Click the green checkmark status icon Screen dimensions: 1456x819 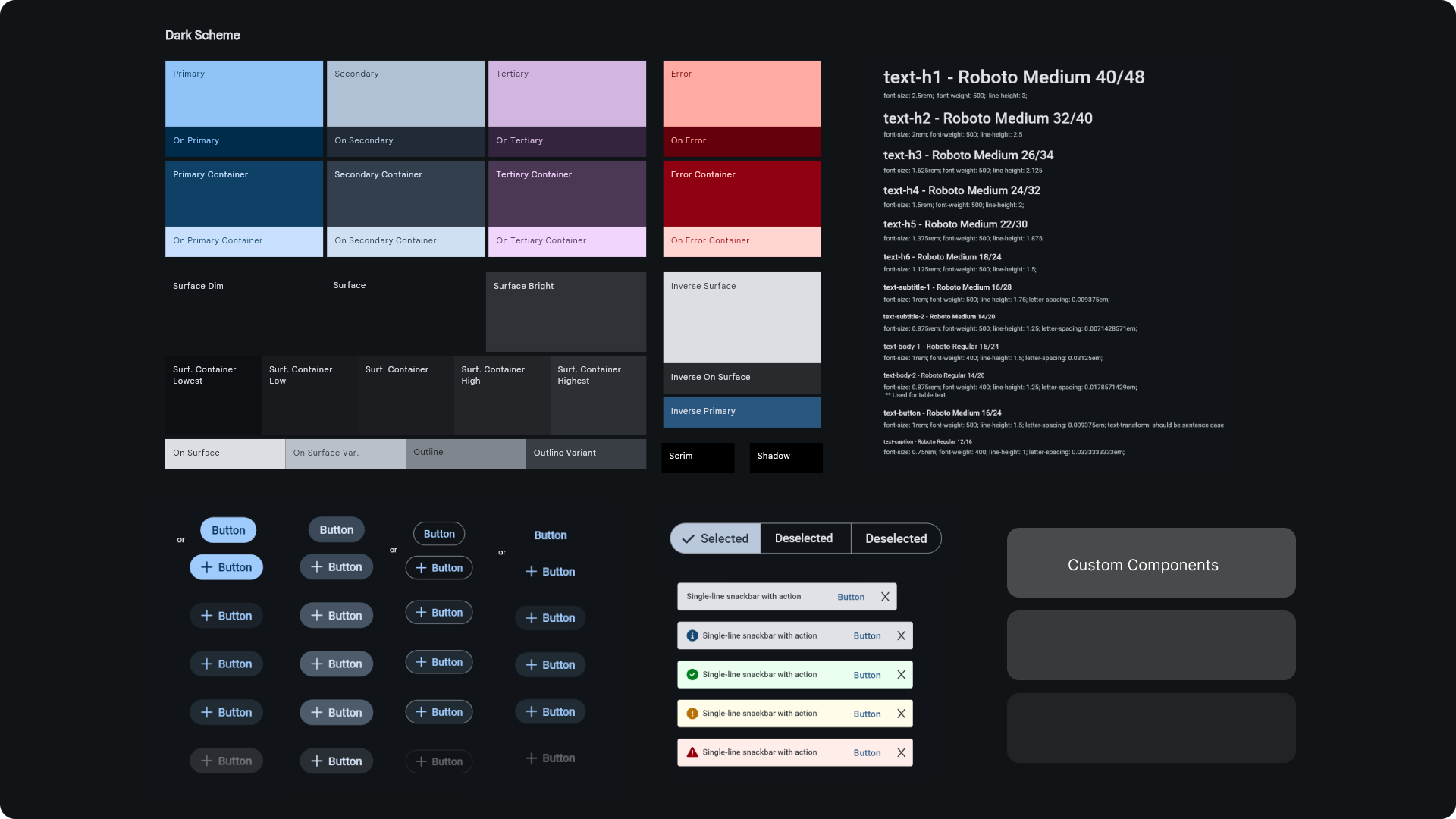pos(692,674)
